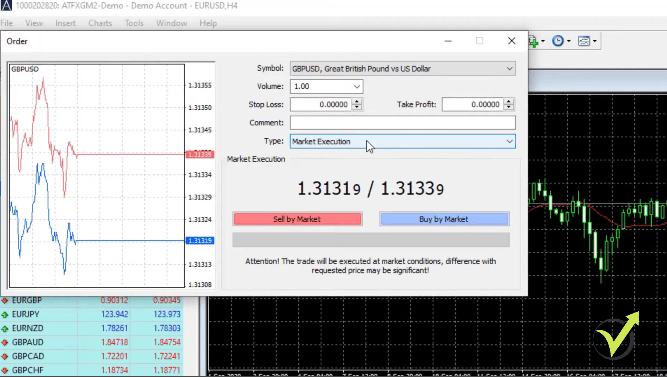The height and width of the screenshot is (377, 667).
Task: Close the Order dialog
Action: [511, 41]
